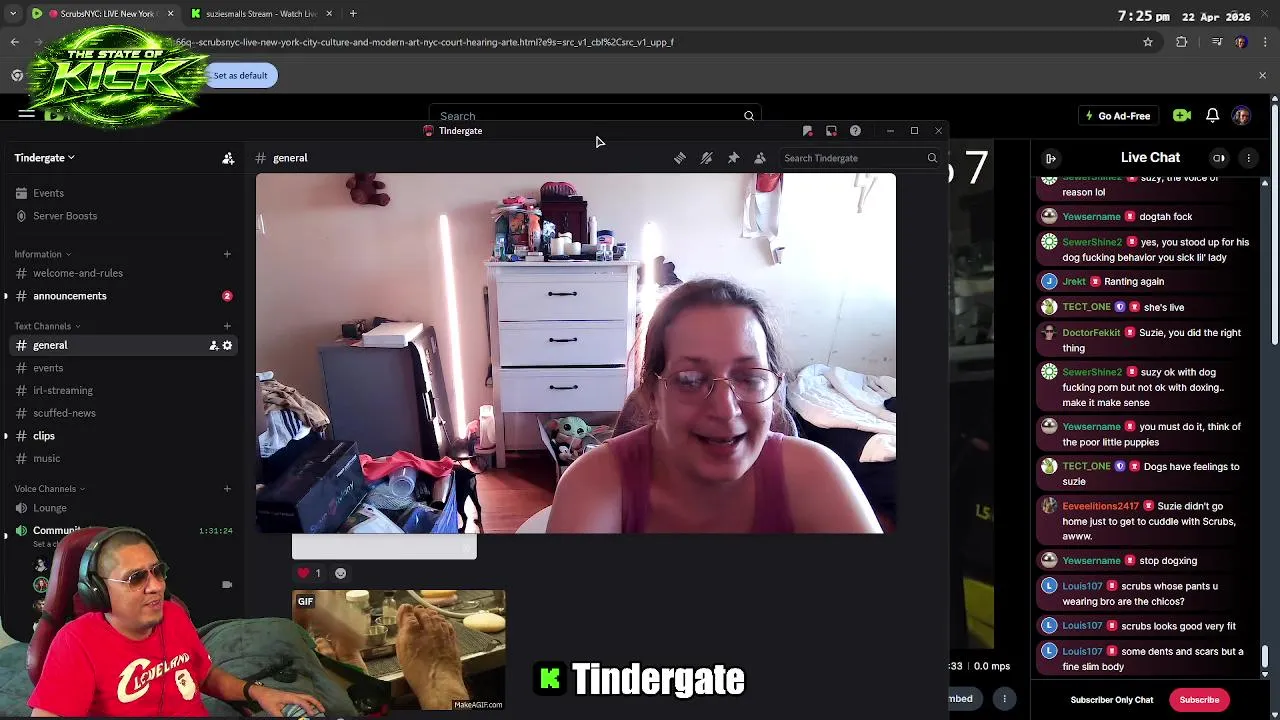Toggle theatre mode icon beside Live Chat
The height and width of the screenshot is (720, 1280).
click(x=1219, y=158)
